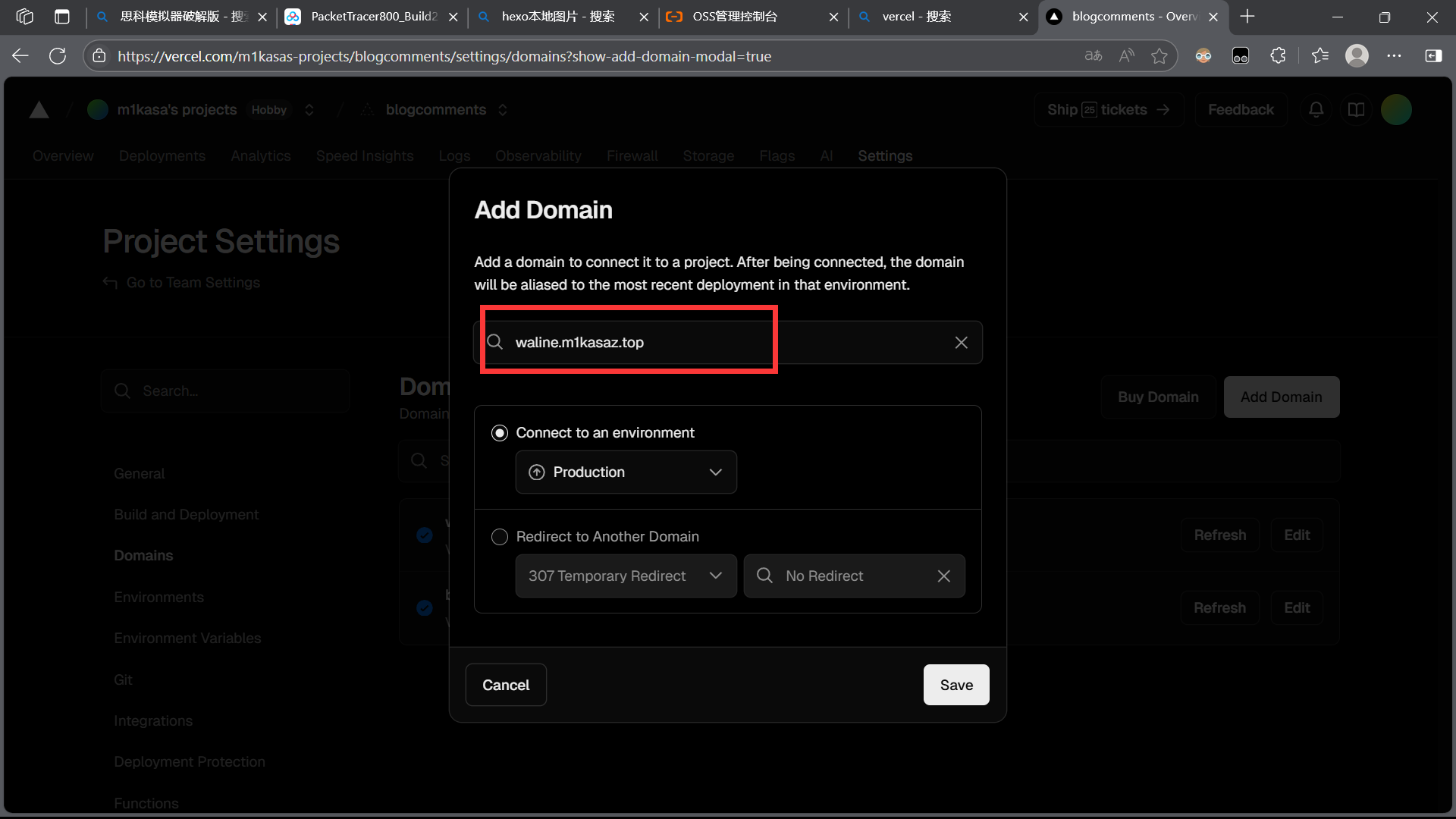
Task: Open the Production environment dropdown
Action: point(626,472)
